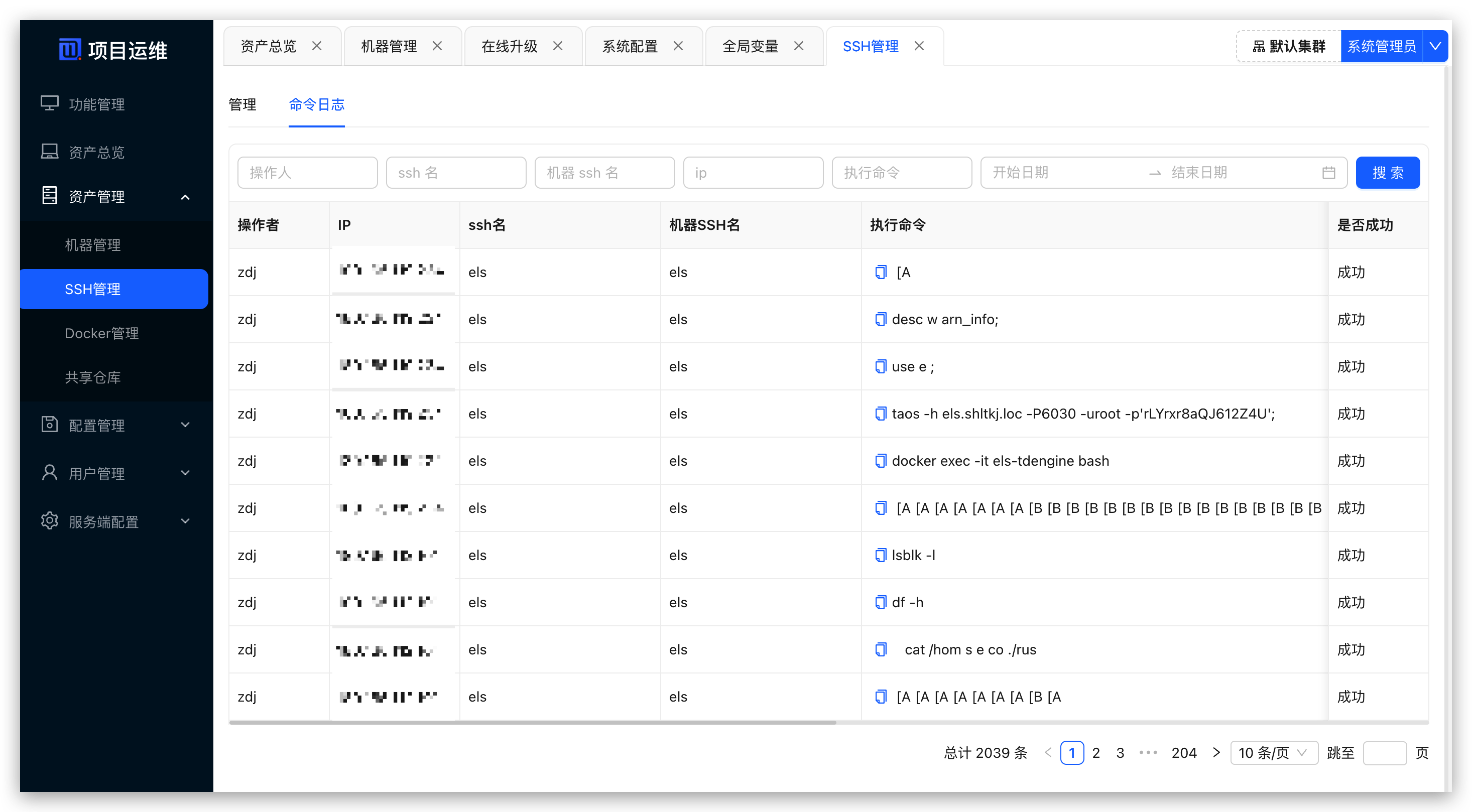Image resolution: width=1472 pixels, height=812 pixels.
Task: Open the 系统管理员 dropdown arrow
Action: coord(1435,46)
